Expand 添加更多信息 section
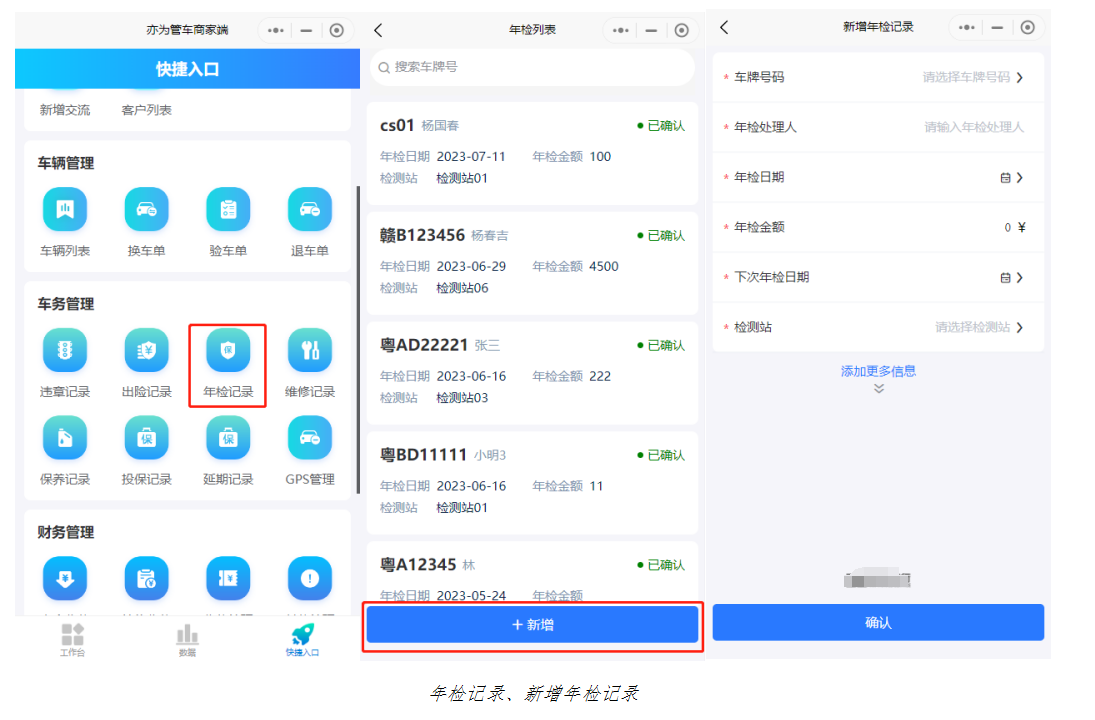Image resolution: width=1095 pixels, height=720 pixels. (878, 372)
